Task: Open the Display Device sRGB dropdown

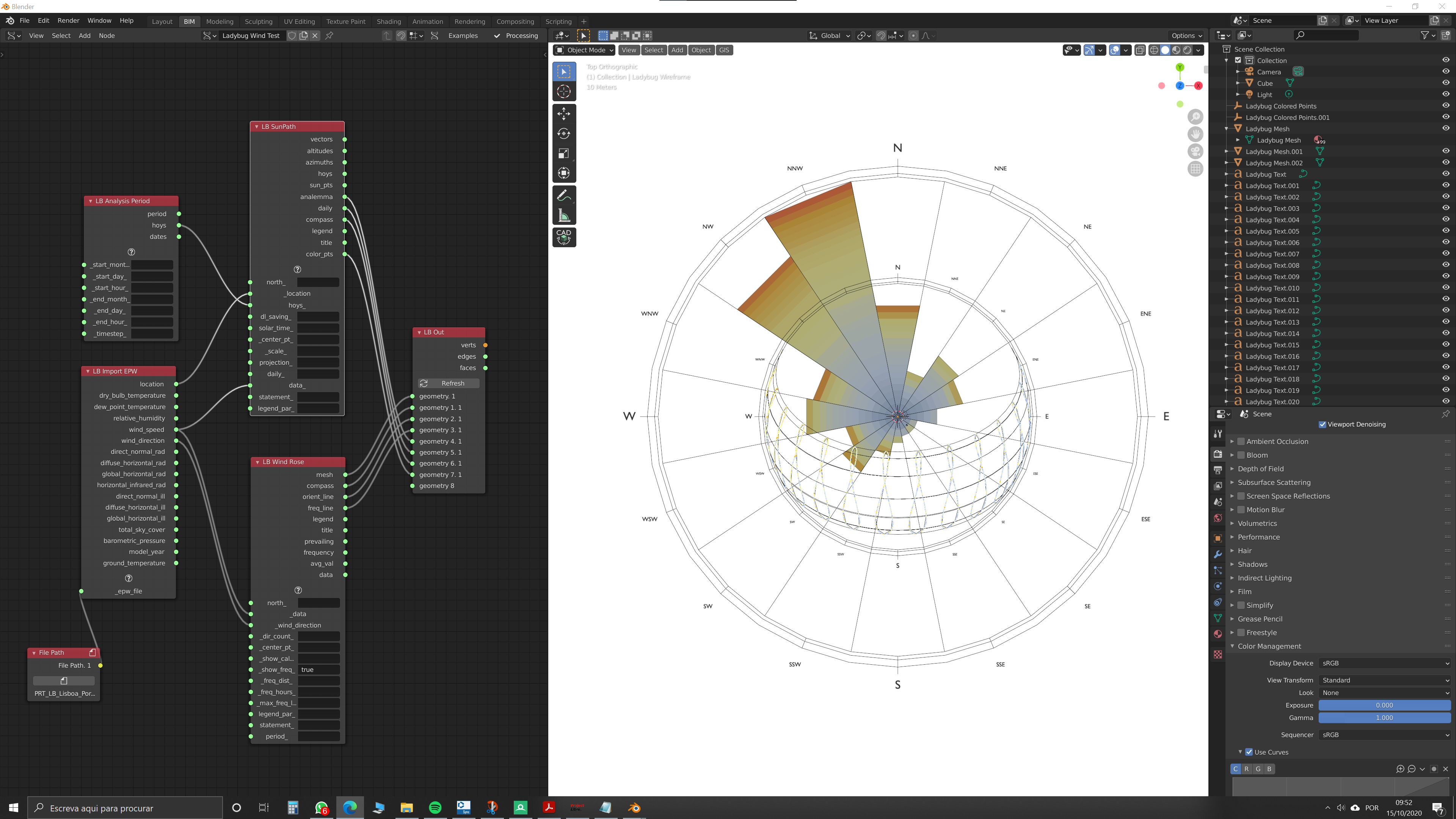Action: tap(1385, 663)
